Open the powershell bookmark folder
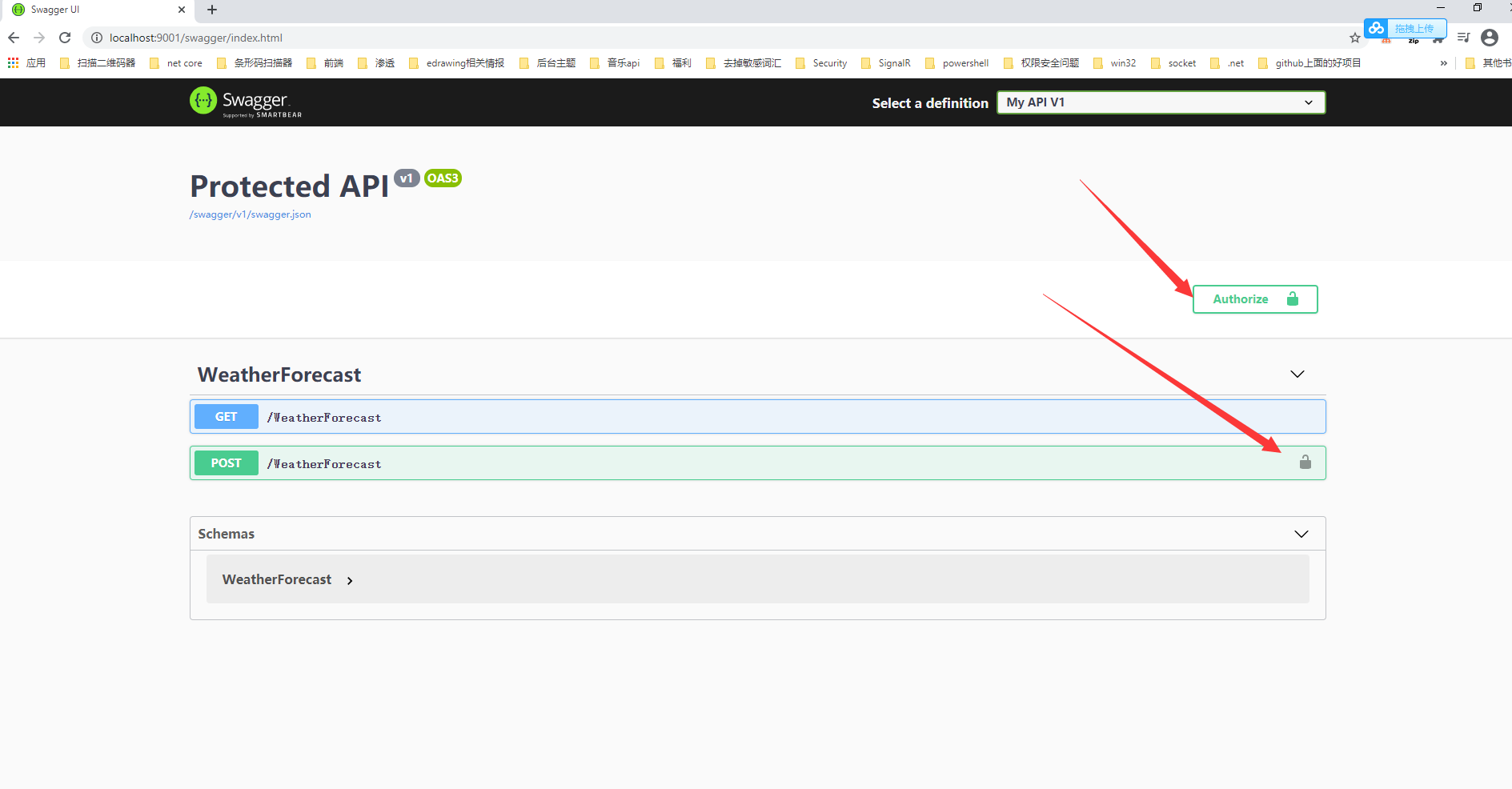Screen dimensions: 1512x789 (957, 62)
